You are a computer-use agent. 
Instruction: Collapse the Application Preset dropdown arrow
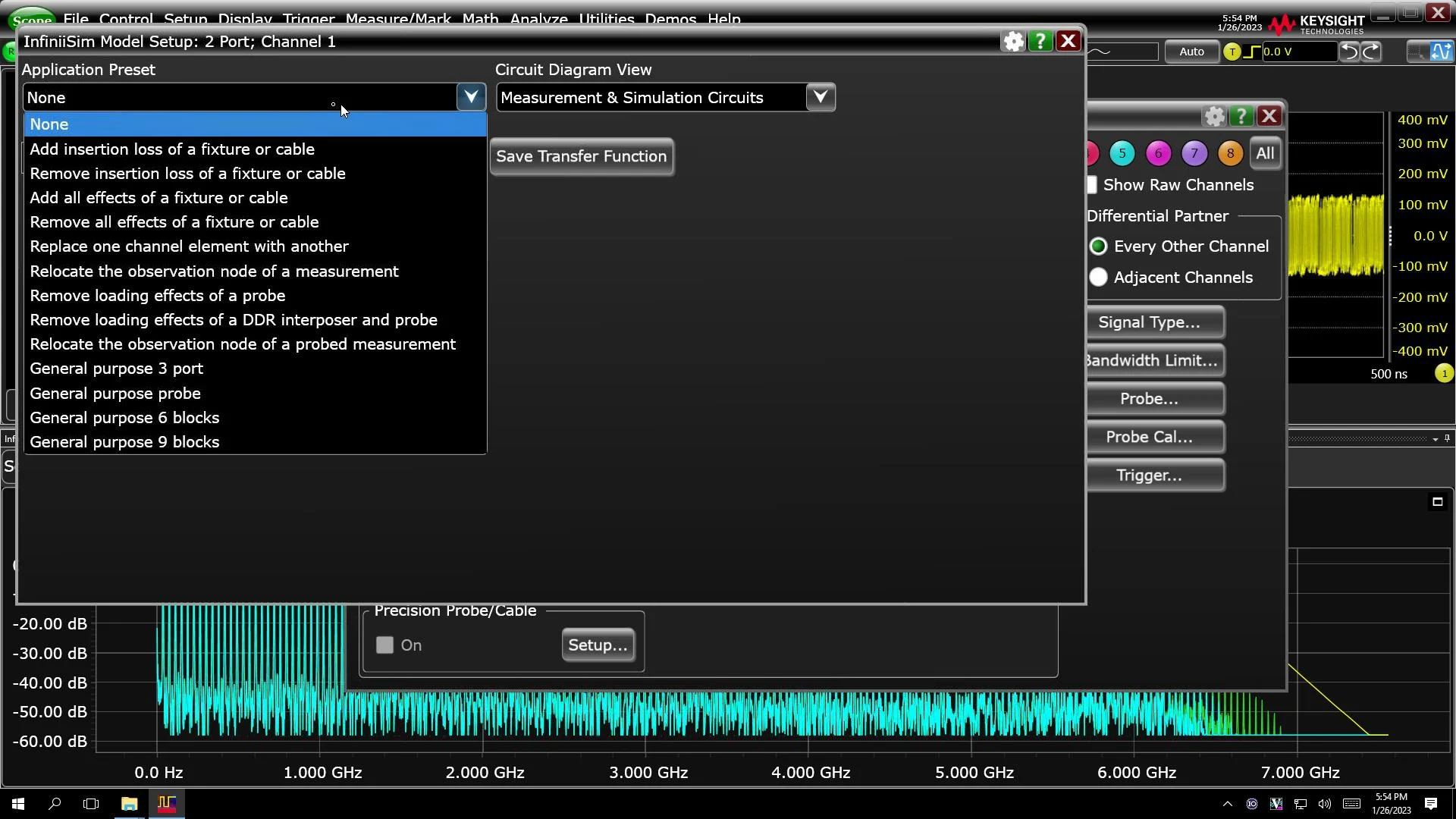point(471,97)
